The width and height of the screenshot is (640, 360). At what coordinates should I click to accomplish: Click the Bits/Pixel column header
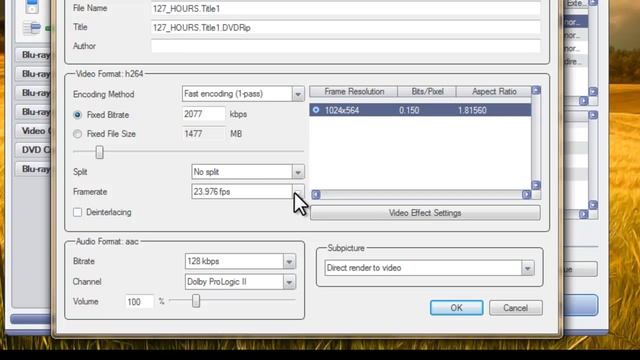point(427,91)
